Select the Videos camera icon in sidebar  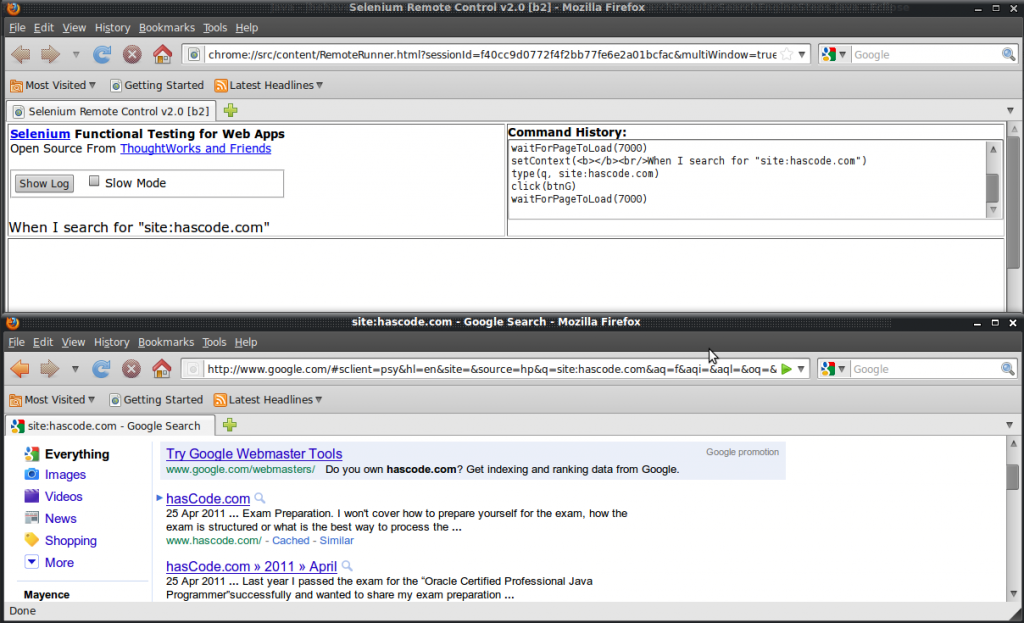31,496
